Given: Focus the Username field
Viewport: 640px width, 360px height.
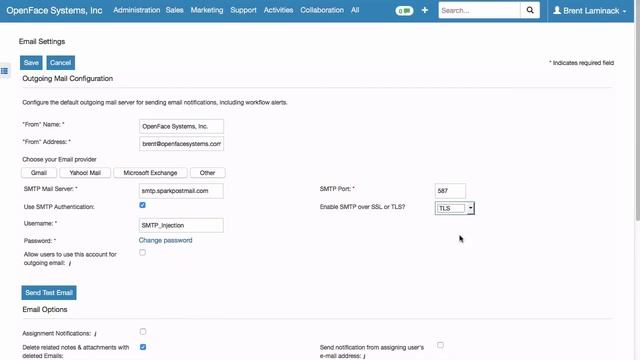Looking at the screenshot, I should 181,225.
